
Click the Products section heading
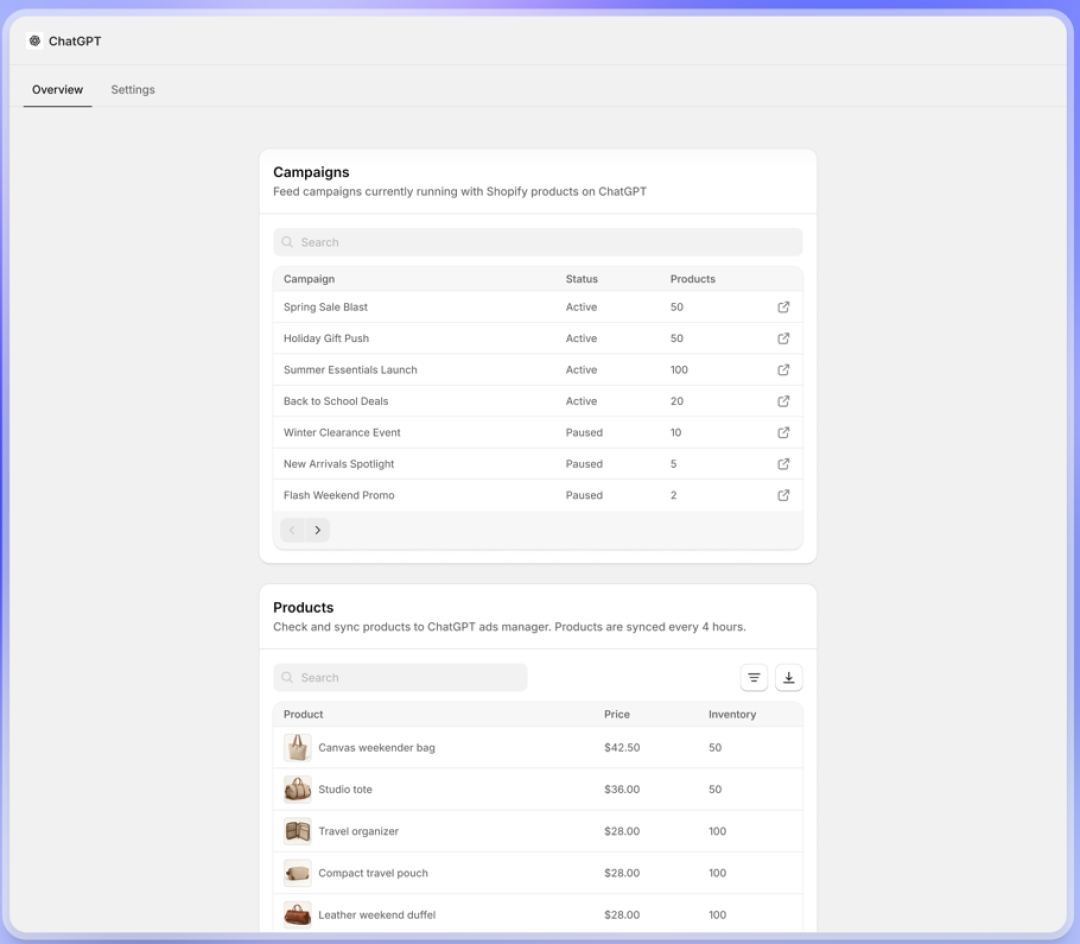click(x=303, y=607)
